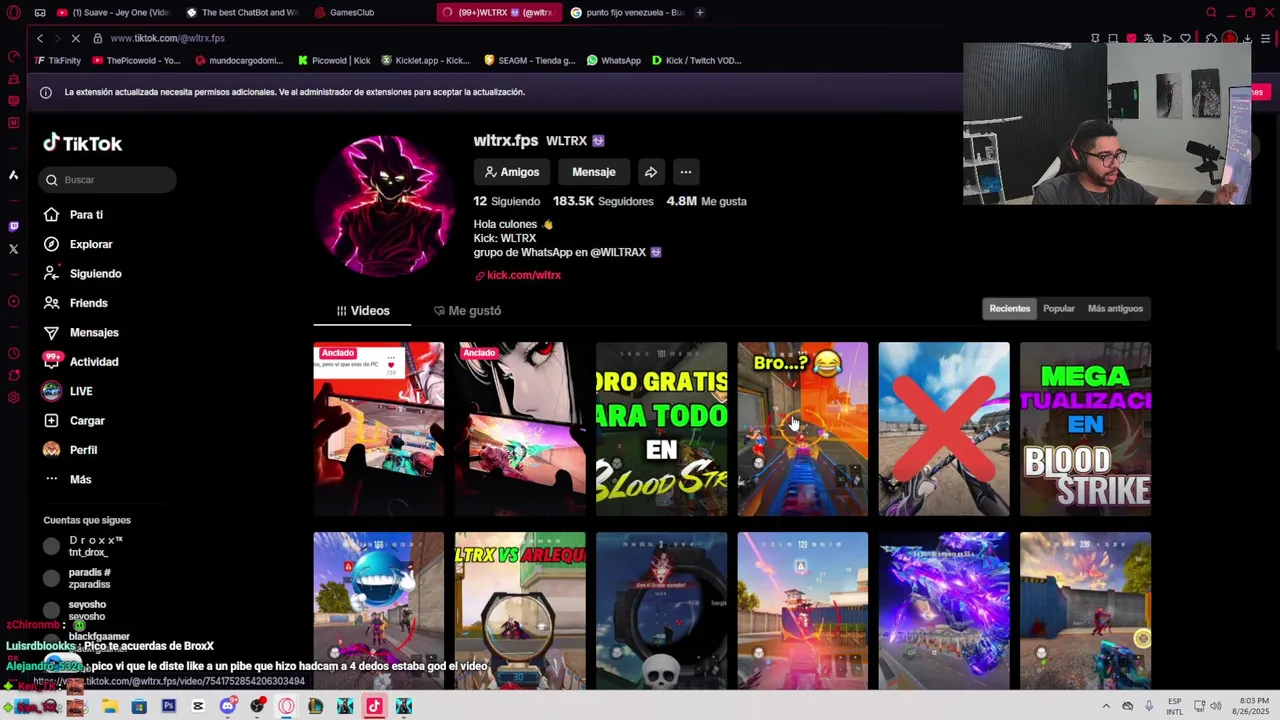This screenshot has width=1280, height=720.
Task: Expand hidden system tray icons chevron
Action: pos(1106,706)
